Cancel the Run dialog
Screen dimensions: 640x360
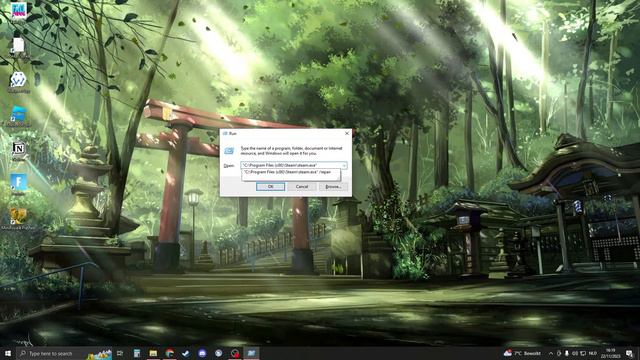tap(302, 187)
